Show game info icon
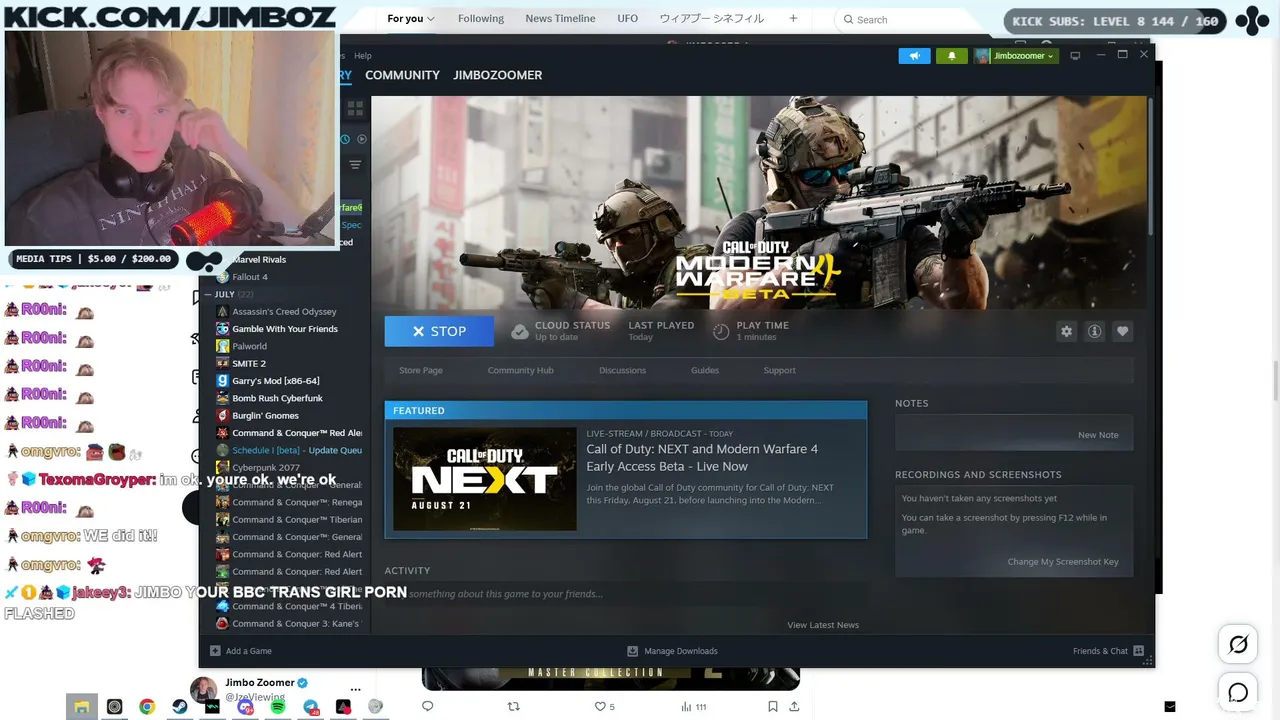1280x720 pixels. (1094, 331)
